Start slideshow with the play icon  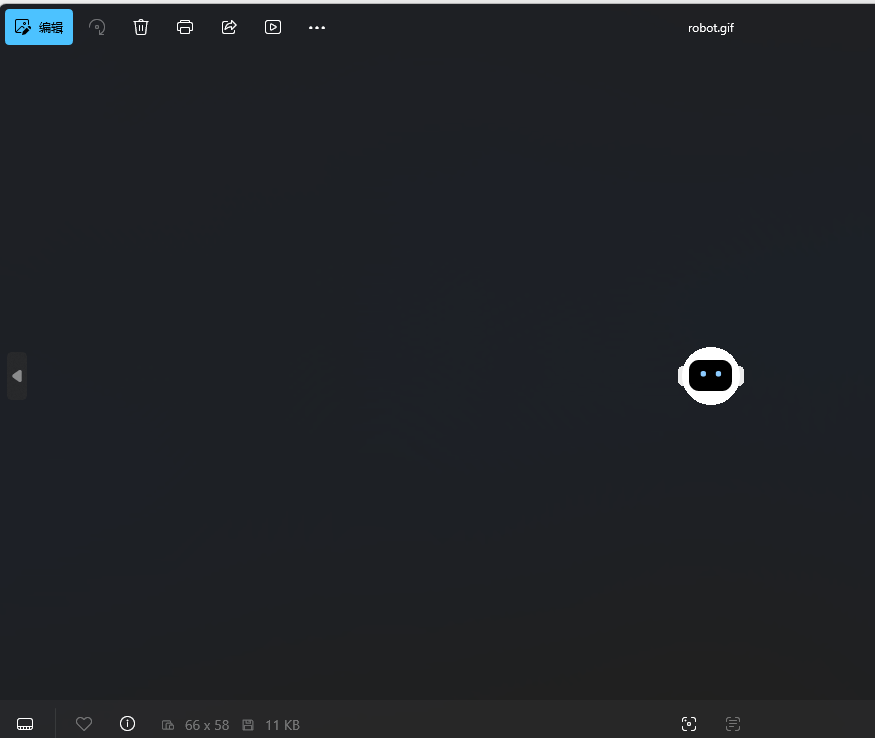pyautogui.click(x=273, y=27)
